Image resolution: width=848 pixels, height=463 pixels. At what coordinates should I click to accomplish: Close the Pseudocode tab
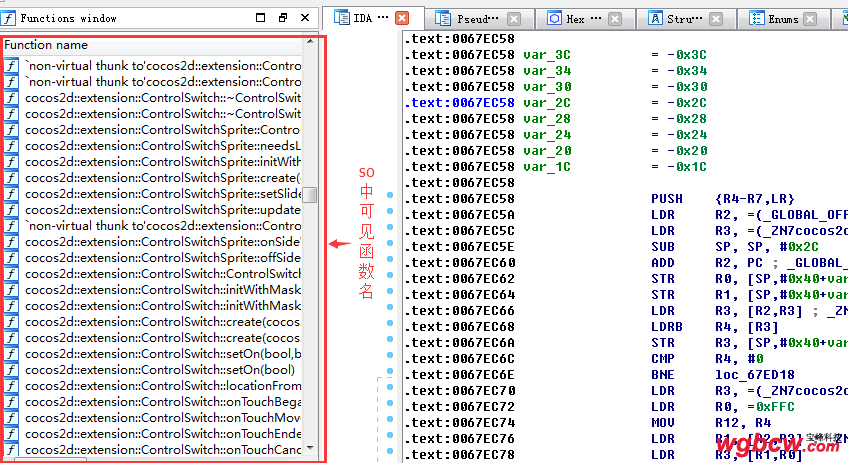514,19
